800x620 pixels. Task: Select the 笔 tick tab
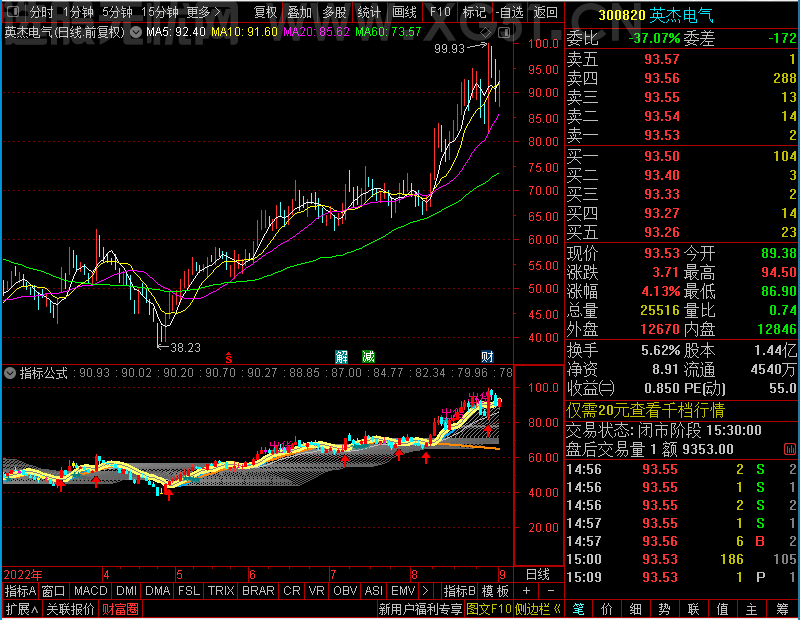pos(578,609)
